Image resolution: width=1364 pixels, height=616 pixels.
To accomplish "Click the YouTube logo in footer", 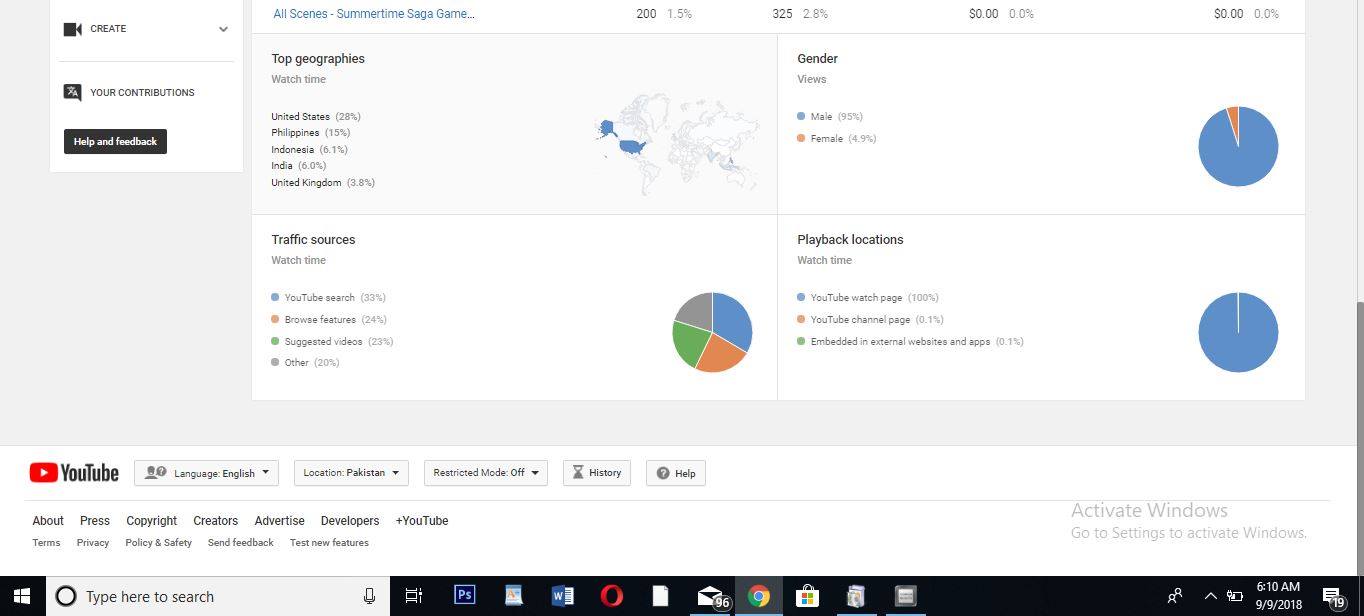I will 74,473.
